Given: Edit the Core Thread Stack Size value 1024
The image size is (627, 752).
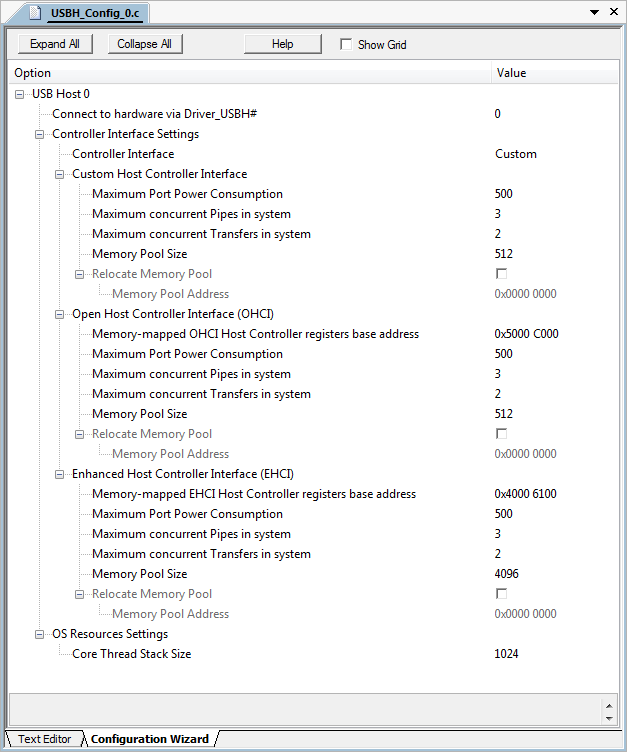Looking at the screenshot, I should (507, 654).
